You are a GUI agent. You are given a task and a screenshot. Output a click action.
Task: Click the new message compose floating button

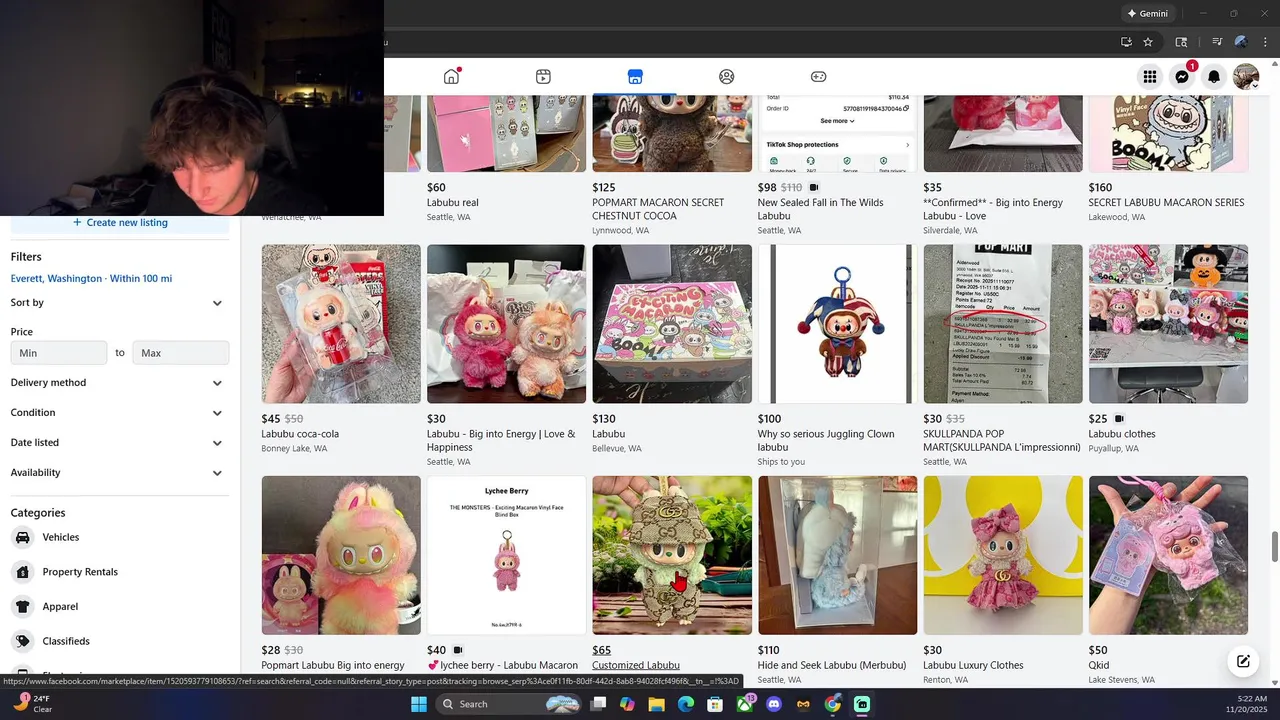tap(1243, 661)
